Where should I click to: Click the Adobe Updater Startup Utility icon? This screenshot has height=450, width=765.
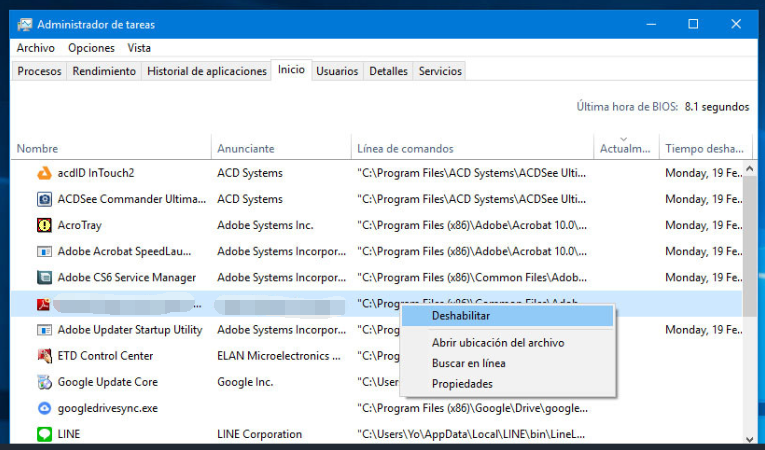coord(44,330)
